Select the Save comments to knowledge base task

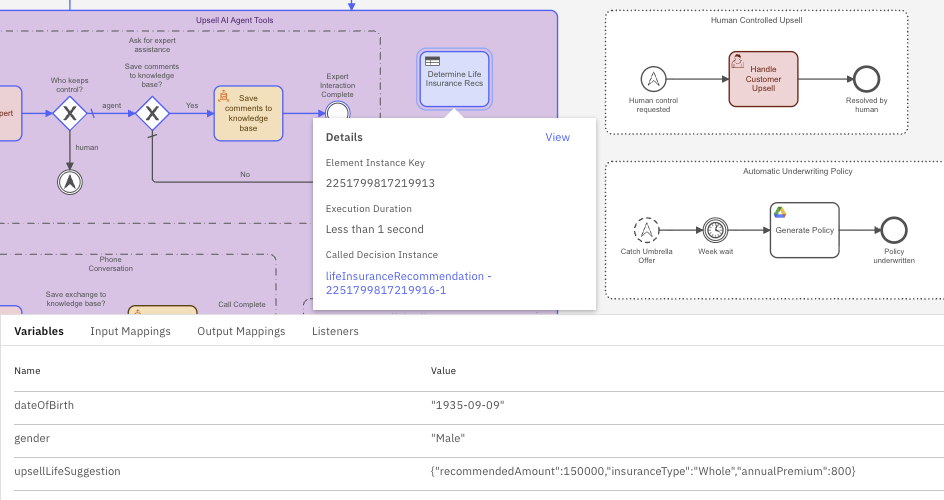coord(248,113)
